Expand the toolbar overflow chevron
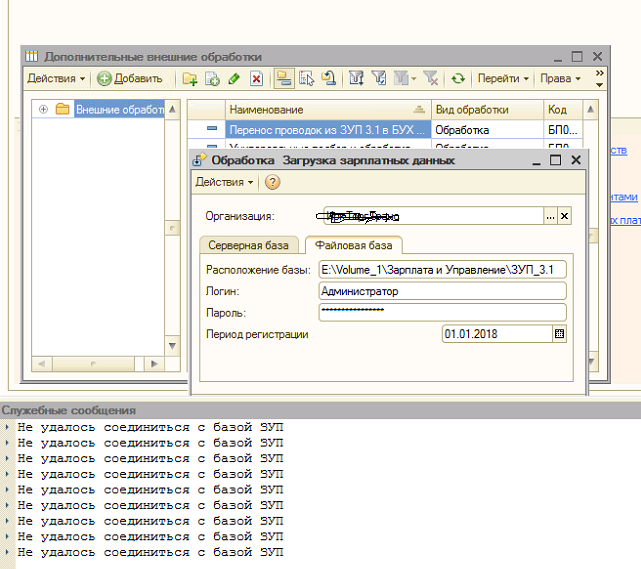641x569 pixels. tap(599, 78)
